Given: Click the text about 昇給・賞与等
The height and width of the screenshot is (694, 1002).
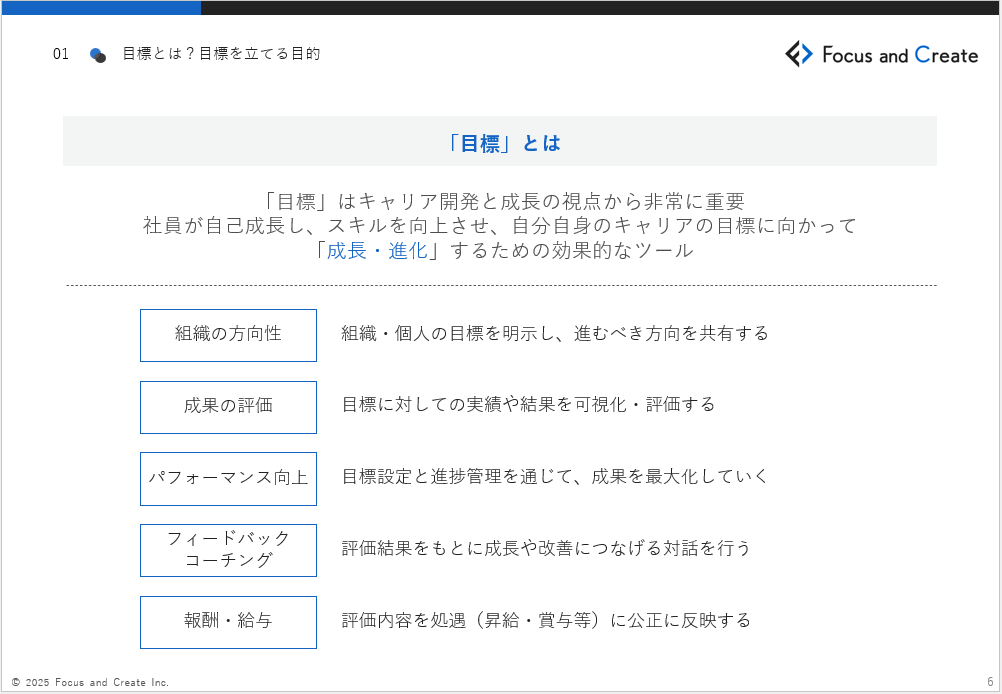Looking at the screenshot, I should (546, 621).
